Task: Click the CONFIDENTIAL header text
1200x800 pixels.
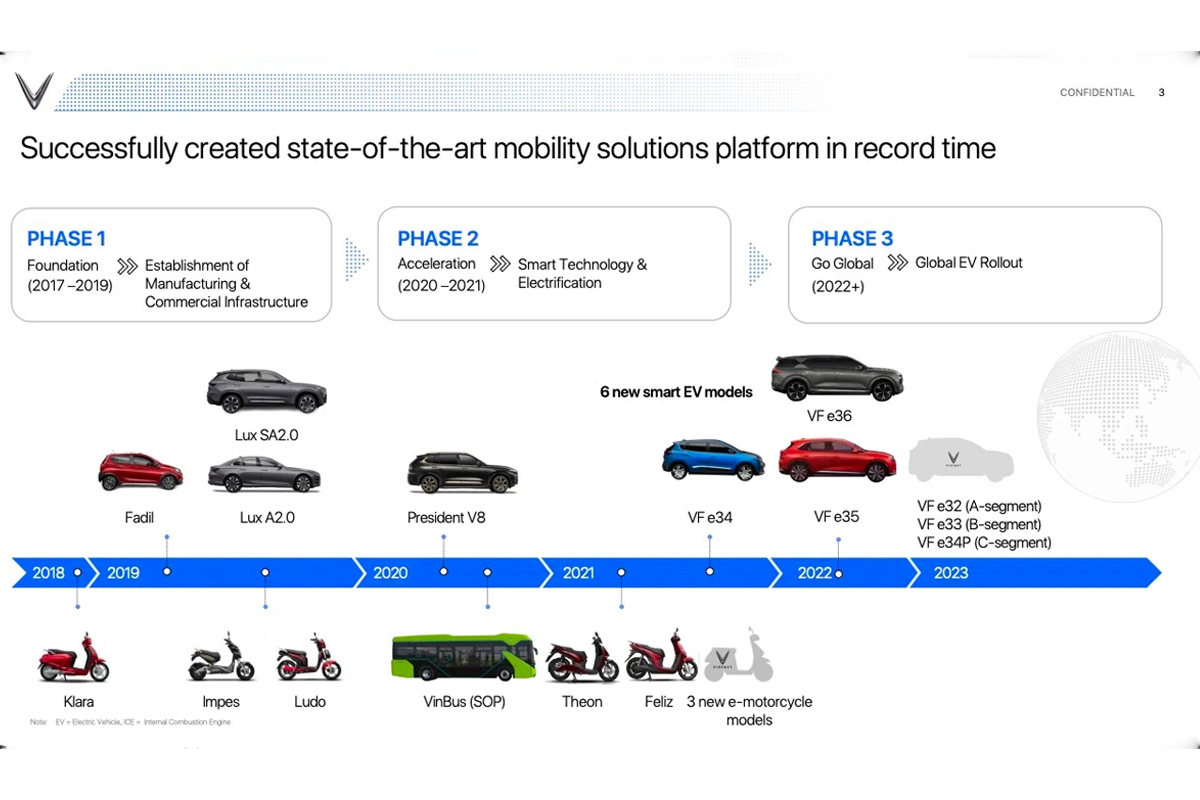Action: pos(1097,93)
